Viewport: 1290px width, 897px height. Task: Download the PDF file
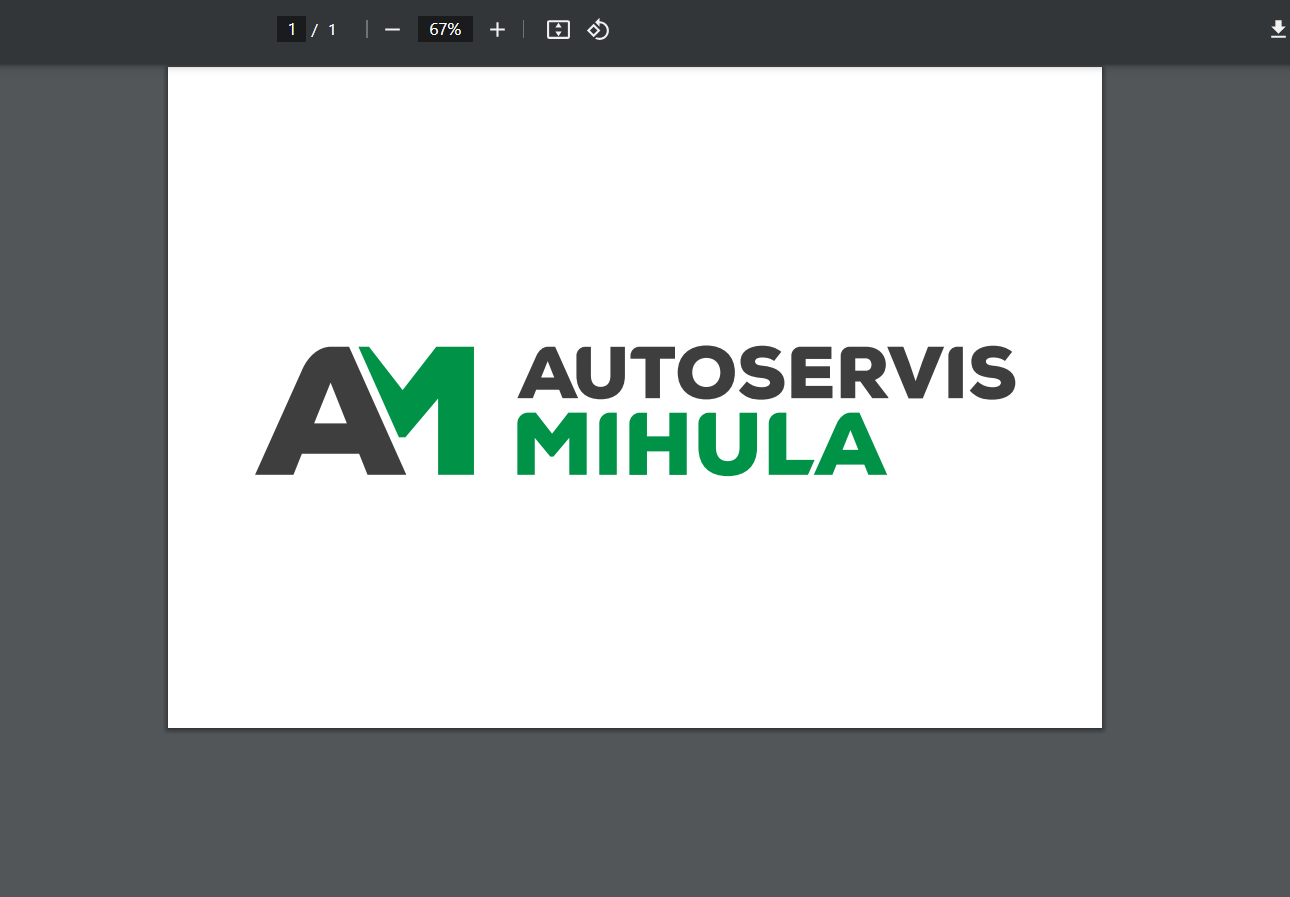pyautogui.click(x=1277, y=30)
